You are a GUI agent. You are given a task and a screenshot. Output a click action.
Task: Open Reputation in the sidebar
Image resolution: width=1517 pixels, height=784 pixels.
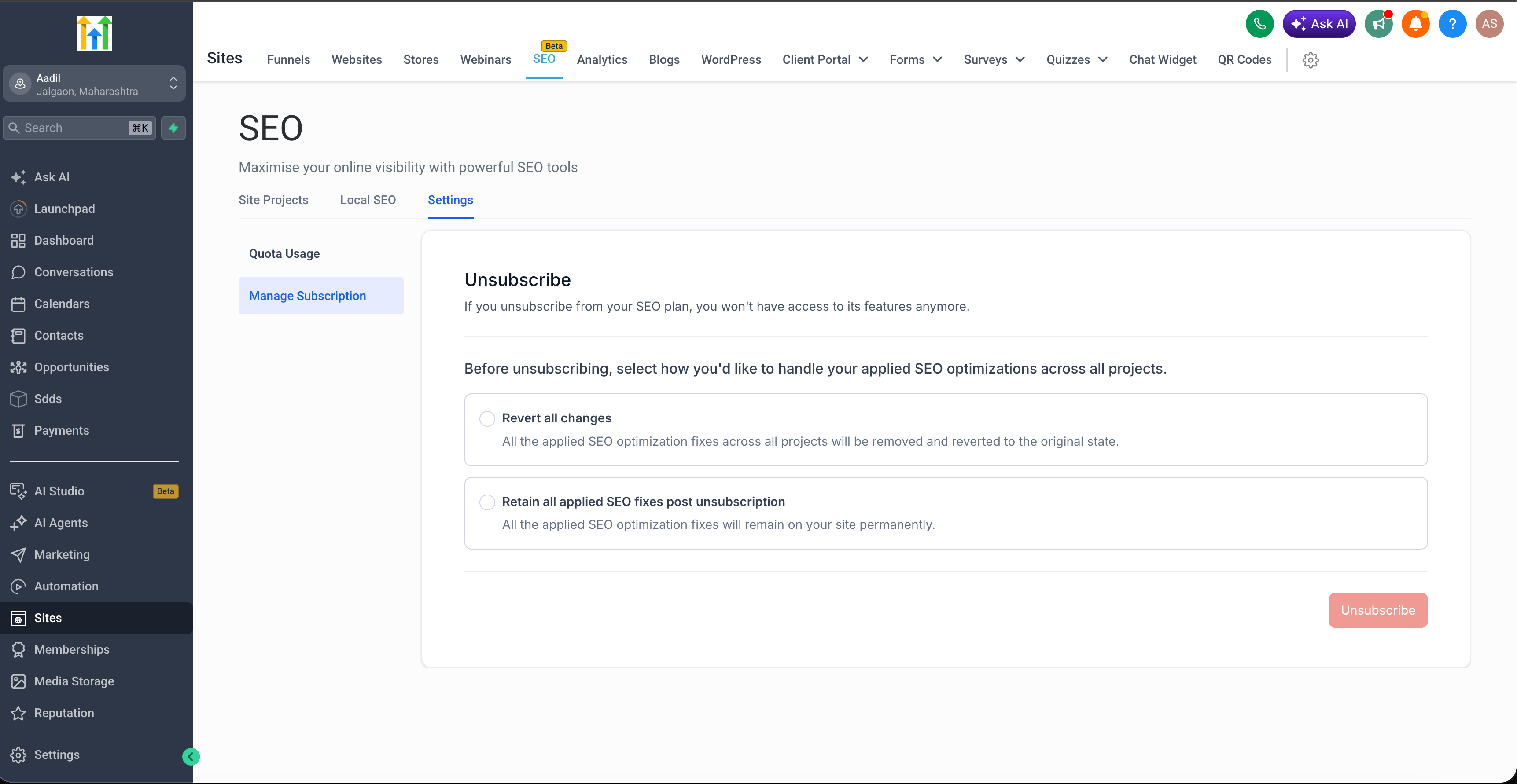click(x=96, y=713)
